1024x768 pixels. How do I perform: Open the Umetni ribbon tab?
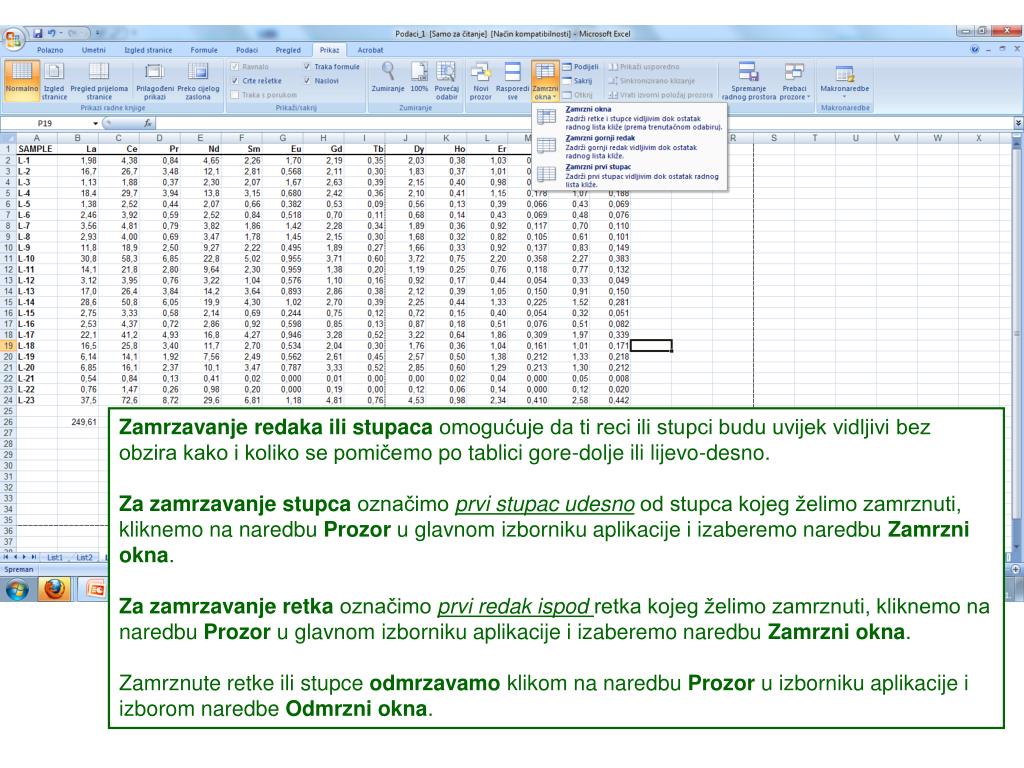click(x=93, y=50)
